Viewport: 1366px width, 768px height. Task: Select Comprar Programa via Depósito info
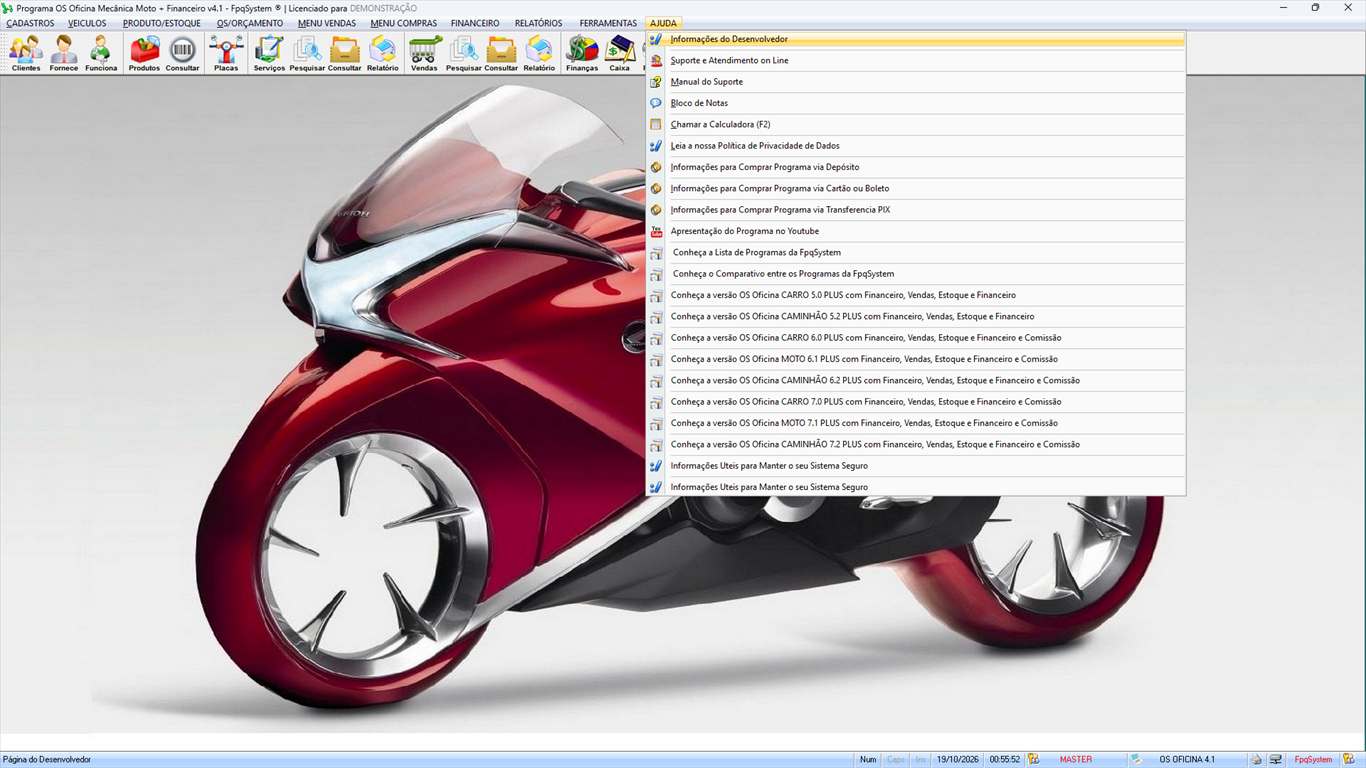point(916,167)
